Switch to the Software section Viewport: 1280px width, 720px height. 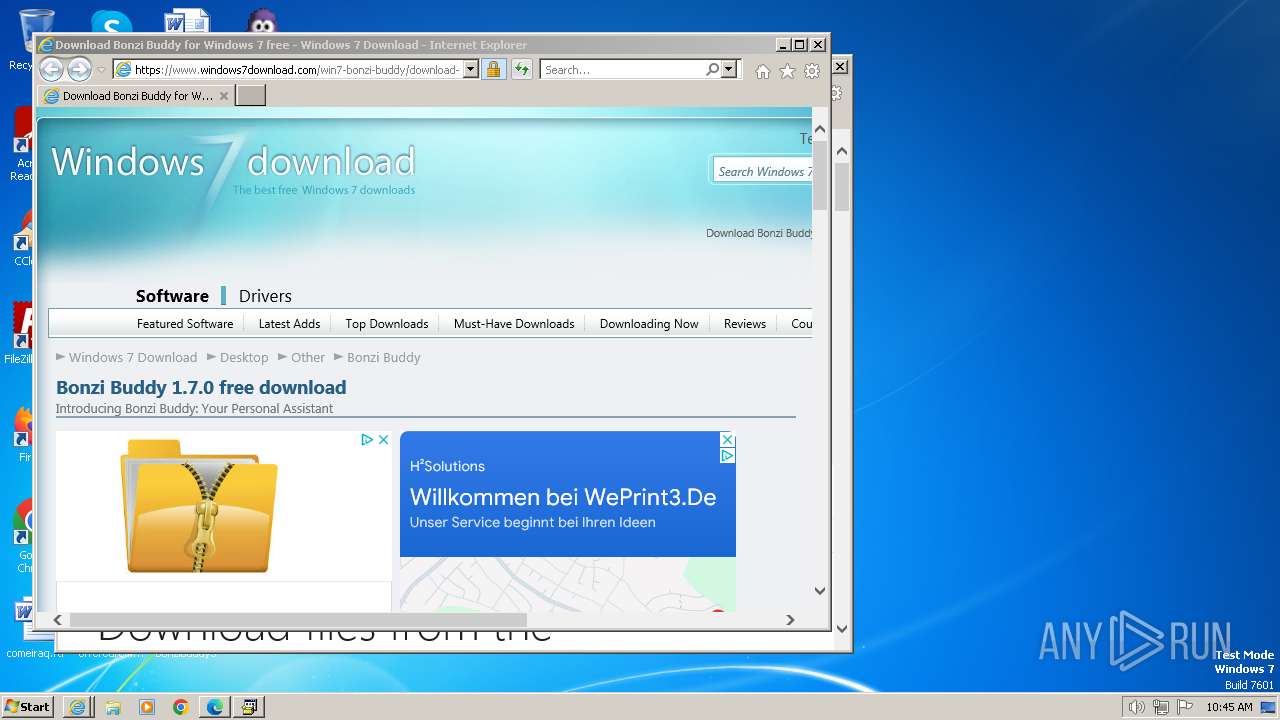[x=172, y=296]
